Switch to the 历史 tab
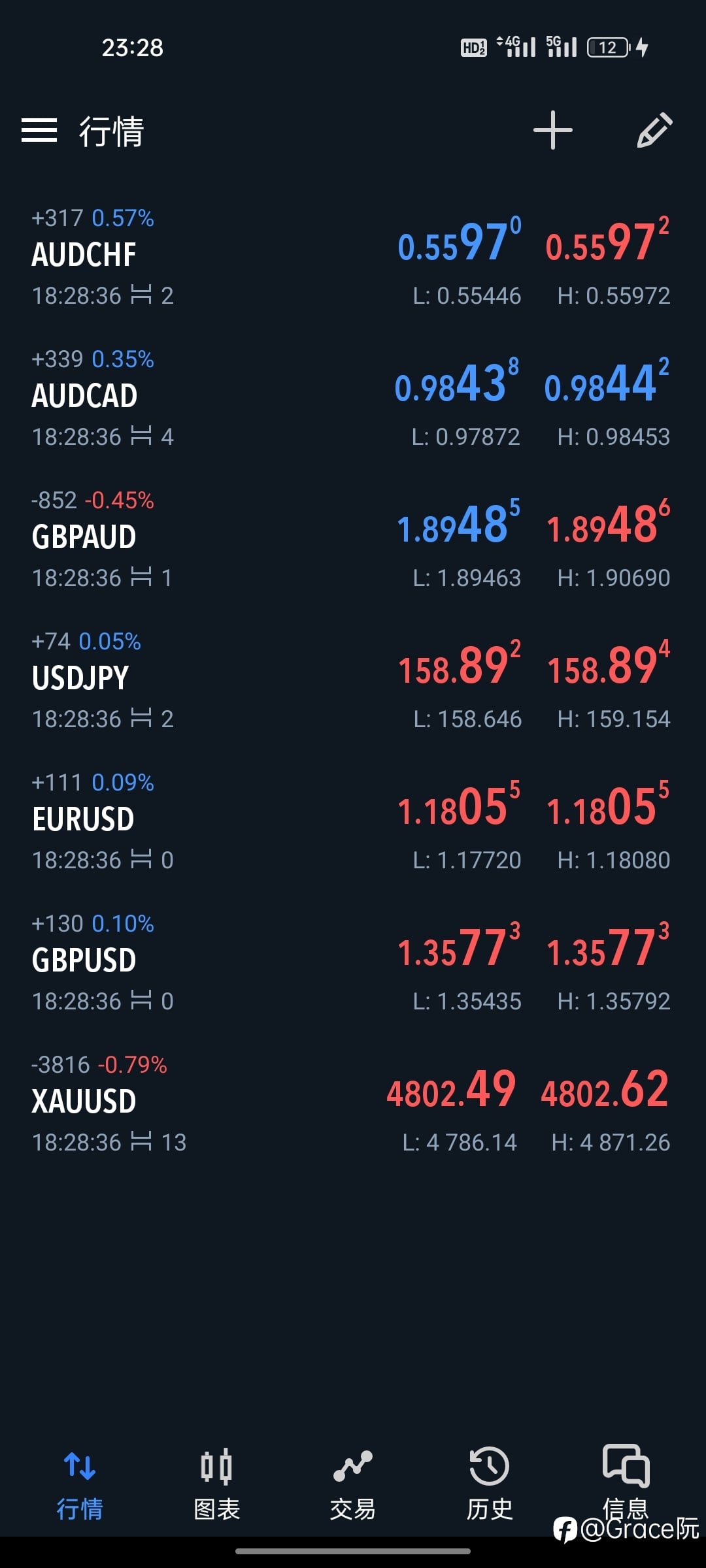The image size is (706, 1568). pos(489,1509)
